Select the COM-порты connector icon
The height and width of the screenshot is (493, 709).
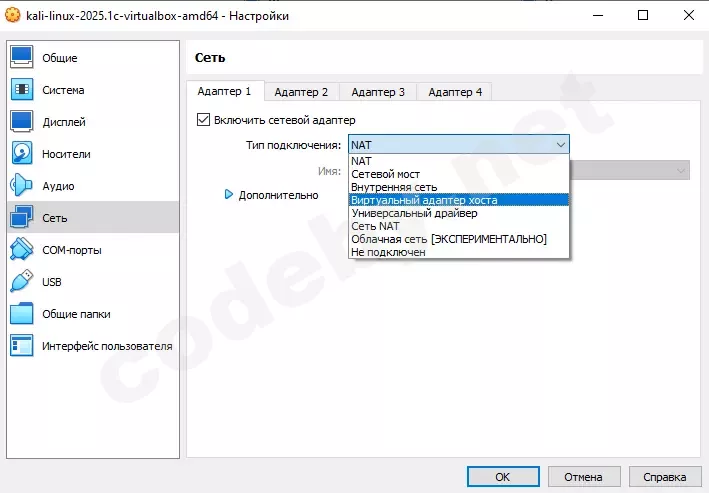point(22,250)
